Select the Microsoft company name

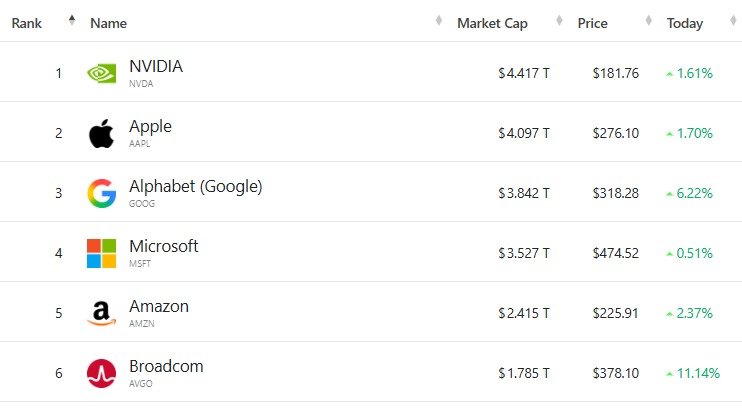pos(163,247)
